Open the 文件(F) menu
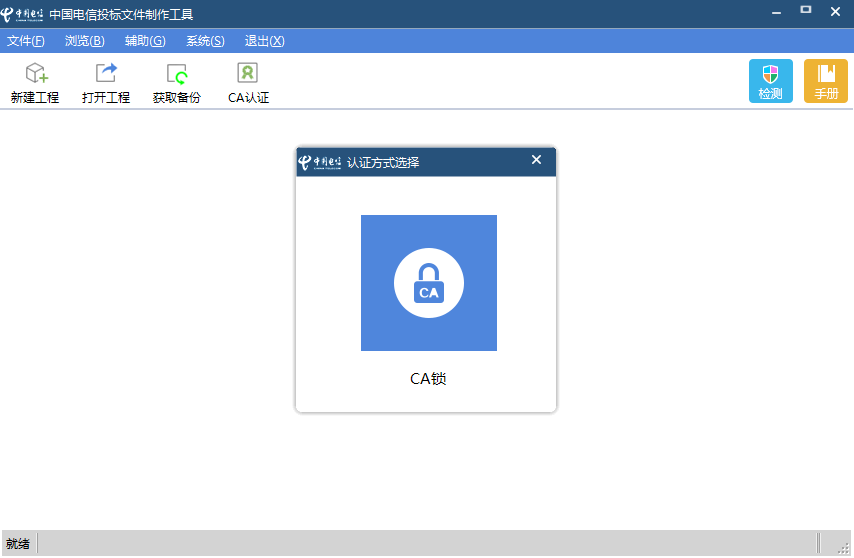Image resolution: width=854 pixels, height=558 pixels. (x=26, y=41)
